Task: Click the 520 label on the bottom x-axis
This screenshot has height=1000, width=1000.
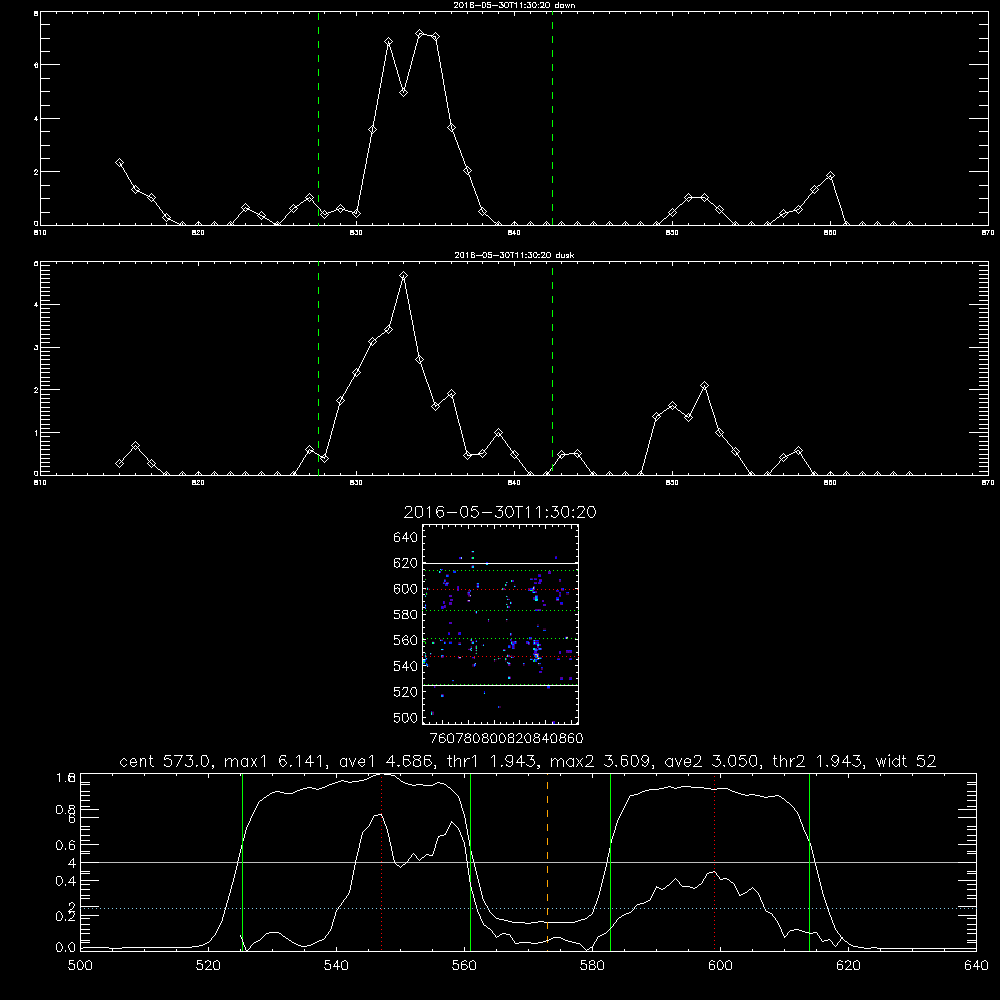Action: coord(208,966)
